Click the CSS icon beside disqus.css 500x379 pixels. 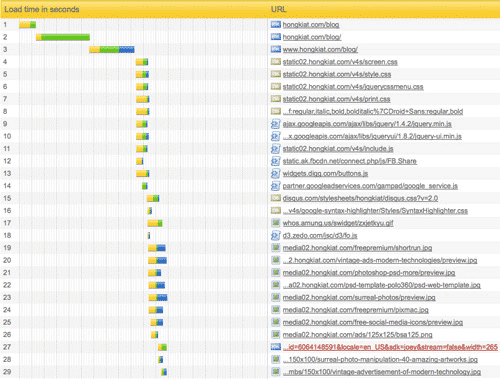pyautogui.click(x=276, y=198)
